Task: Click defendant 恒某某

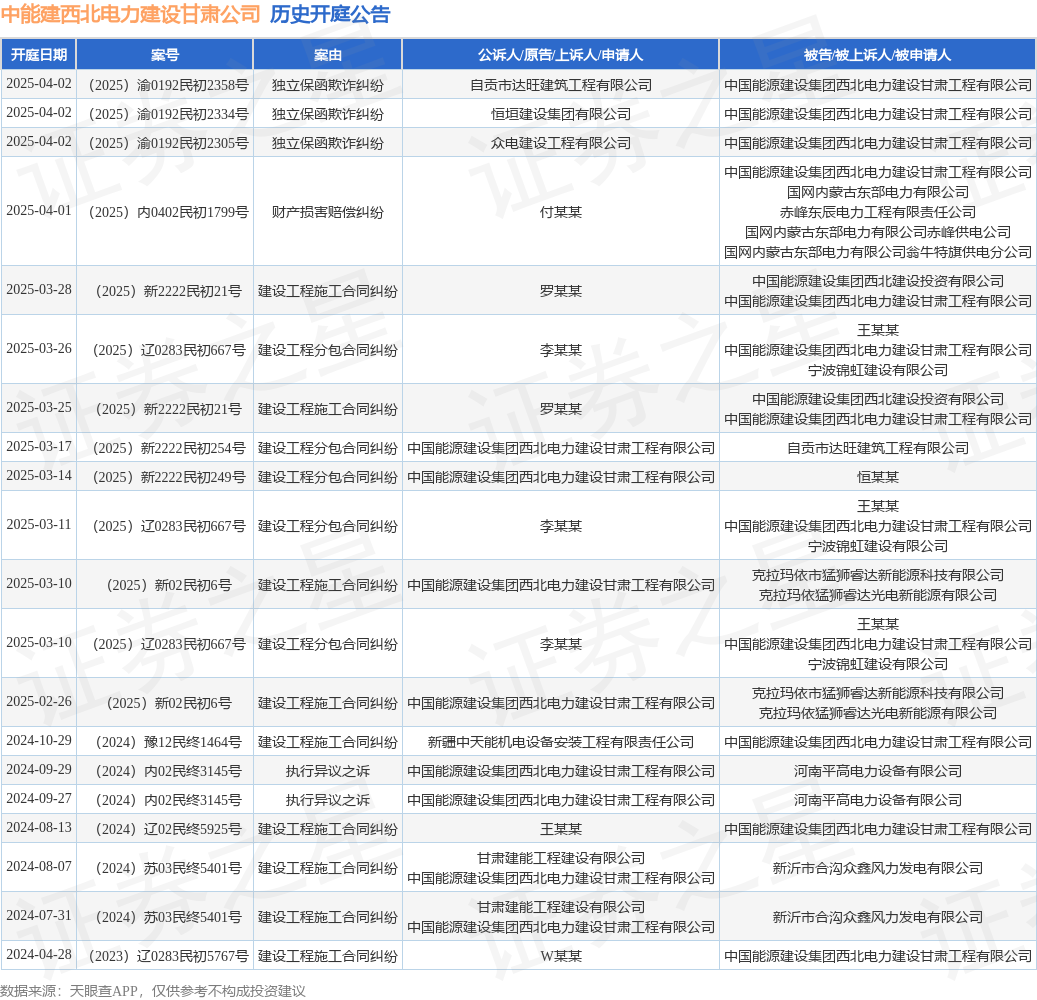Action: tap(878, 478)
